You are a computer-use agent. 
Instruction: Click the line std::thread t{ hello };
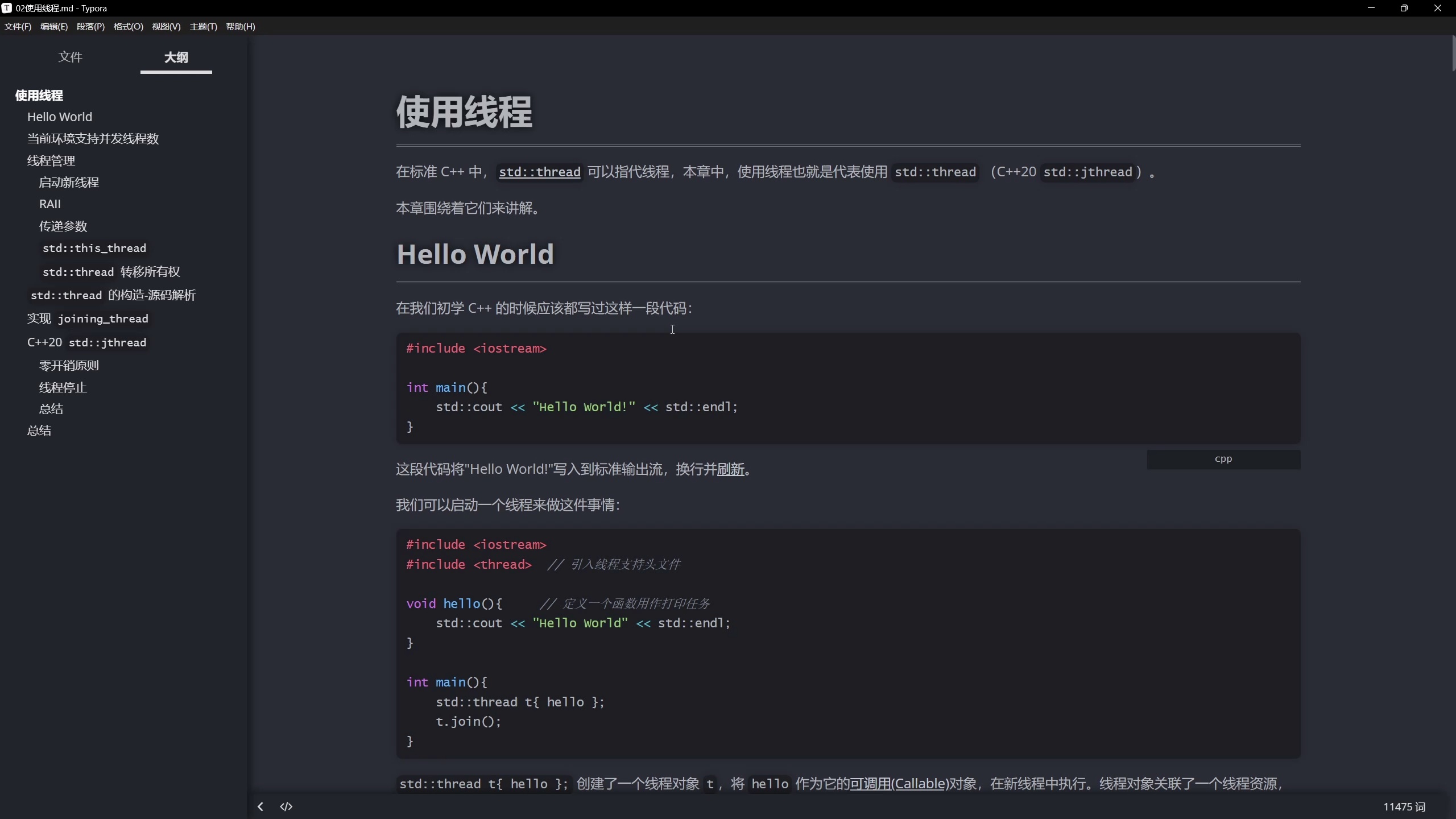(x=520, y=702)
